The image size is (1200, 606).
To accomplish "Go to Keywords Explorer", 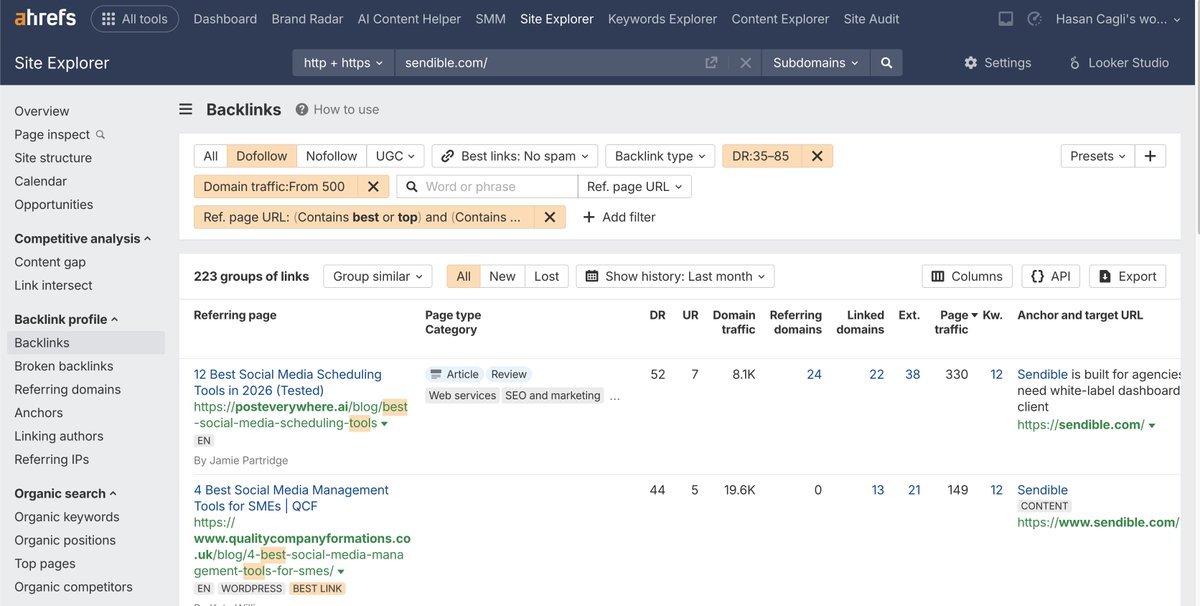I will coord(662,19).
